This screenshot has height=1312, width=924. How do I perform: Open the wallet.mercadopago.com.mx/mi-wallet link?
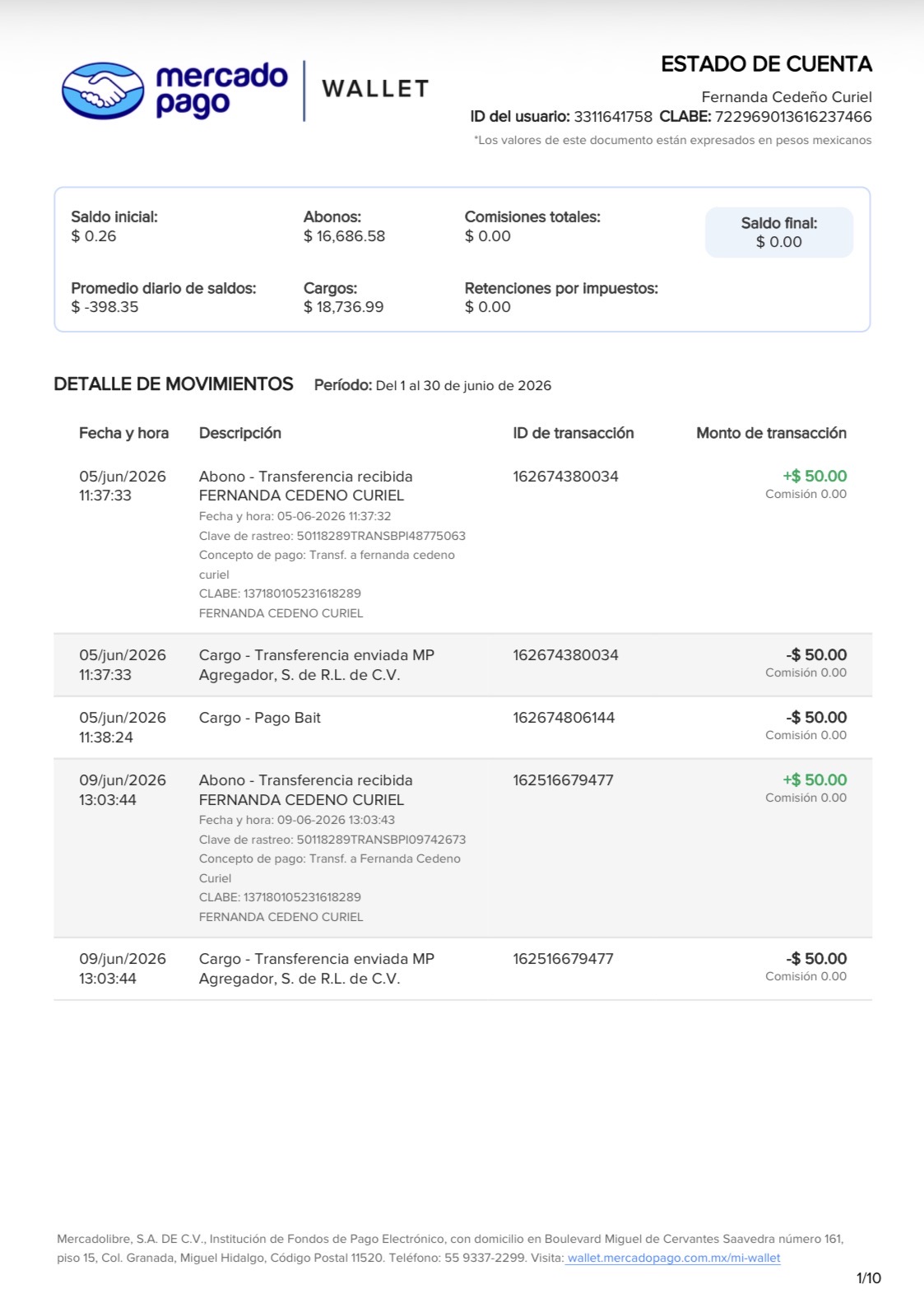point(674,1258)
